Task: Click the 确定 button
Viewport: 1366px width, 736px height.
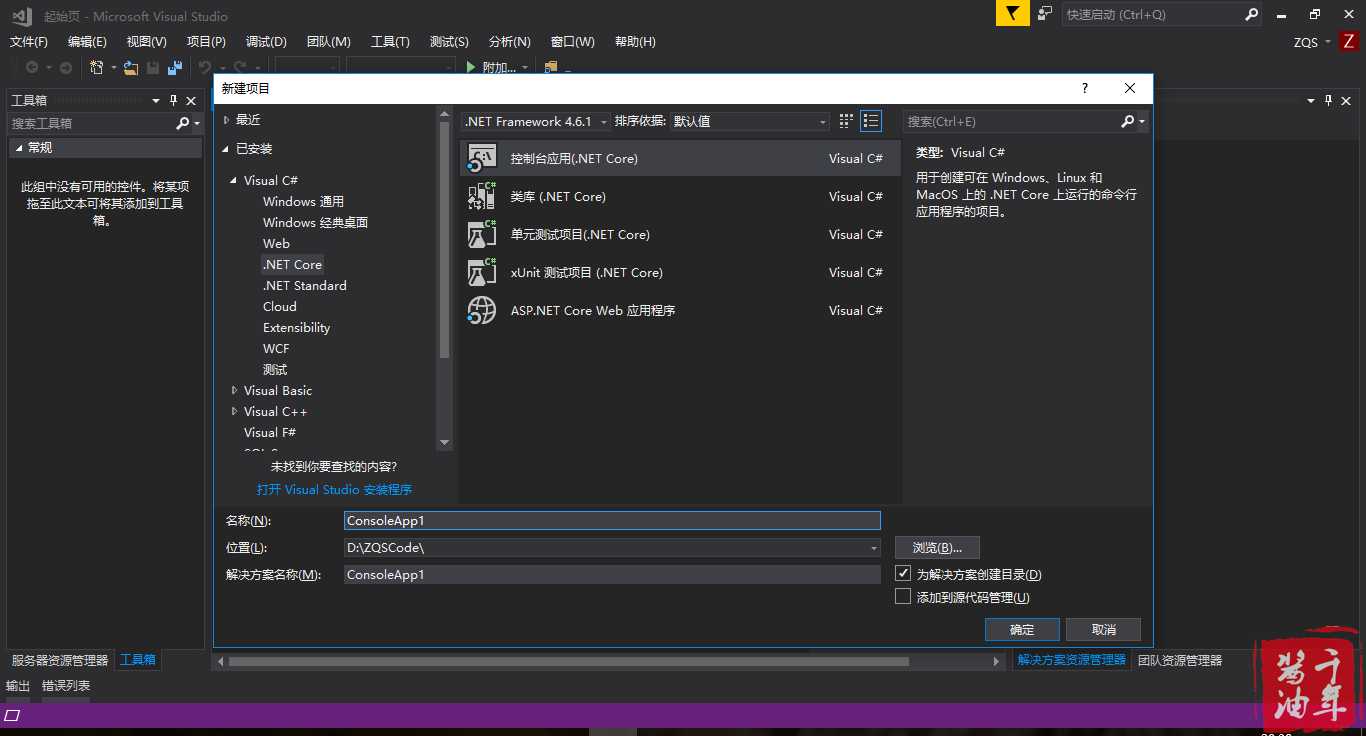Action: click(1022, 629)
